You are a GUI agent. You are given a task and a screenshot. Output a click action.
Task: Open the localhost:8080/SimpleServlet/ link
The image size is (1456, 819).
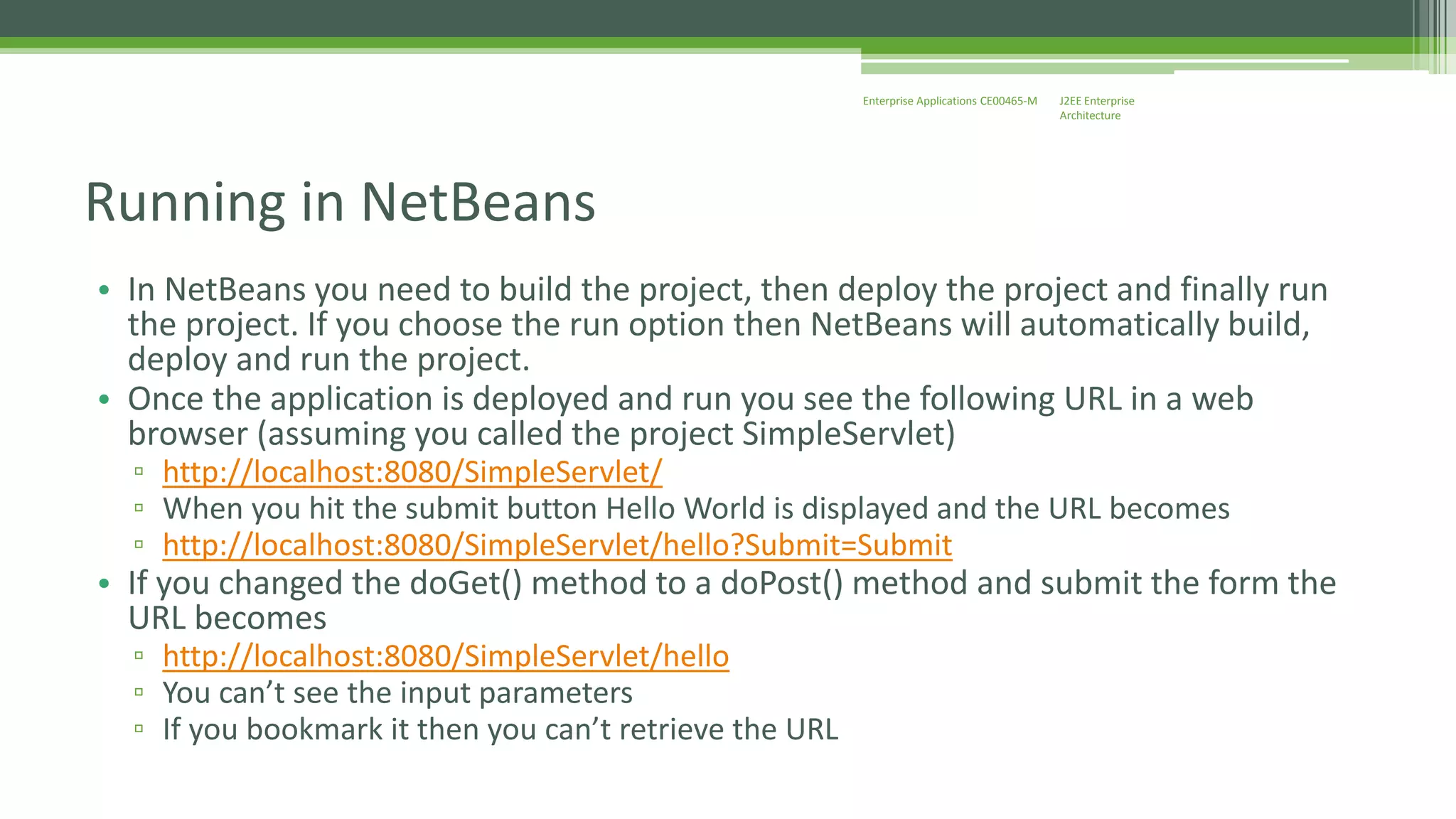(412, 472)
